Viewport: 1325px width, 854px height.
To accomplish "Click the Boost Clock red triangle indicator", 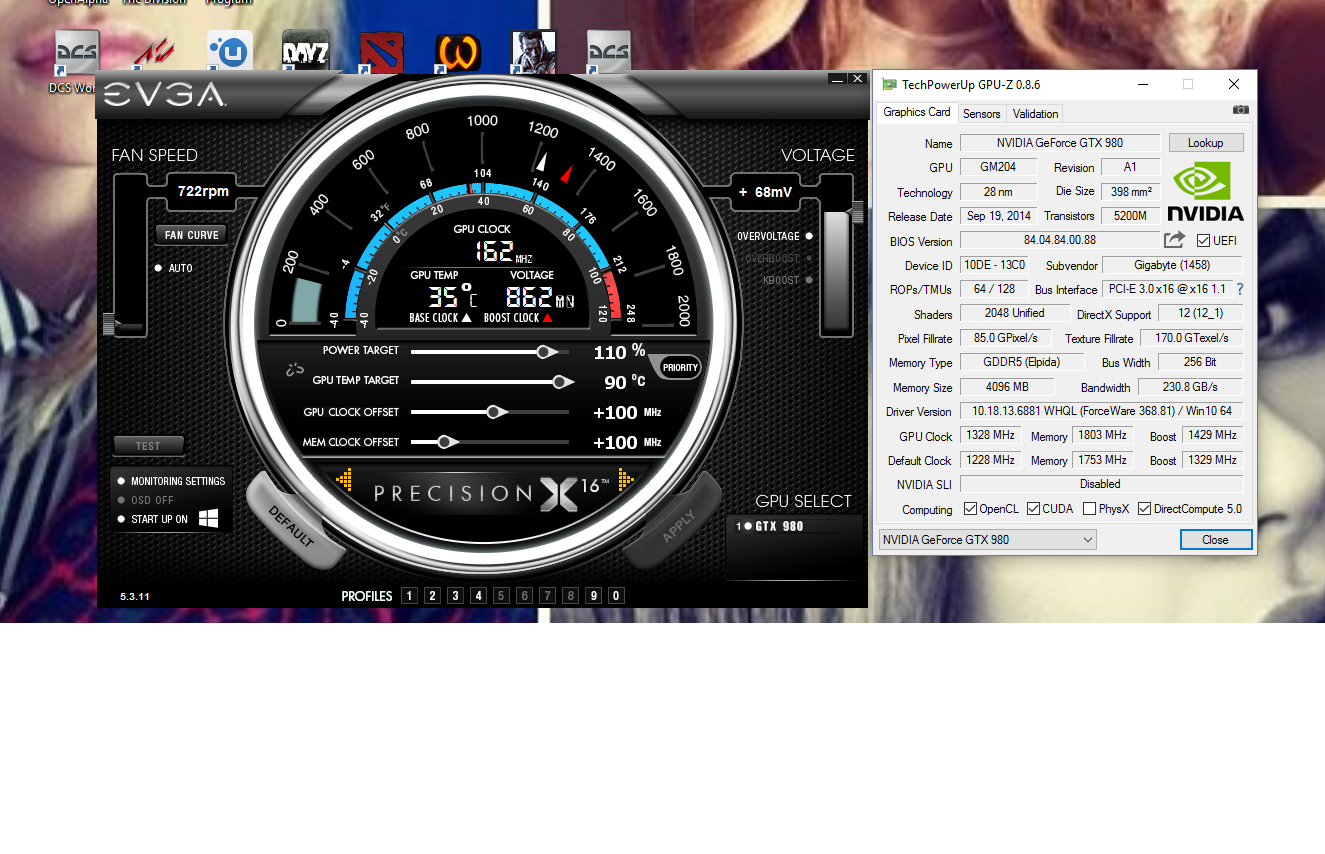I will tap(547, 318).
